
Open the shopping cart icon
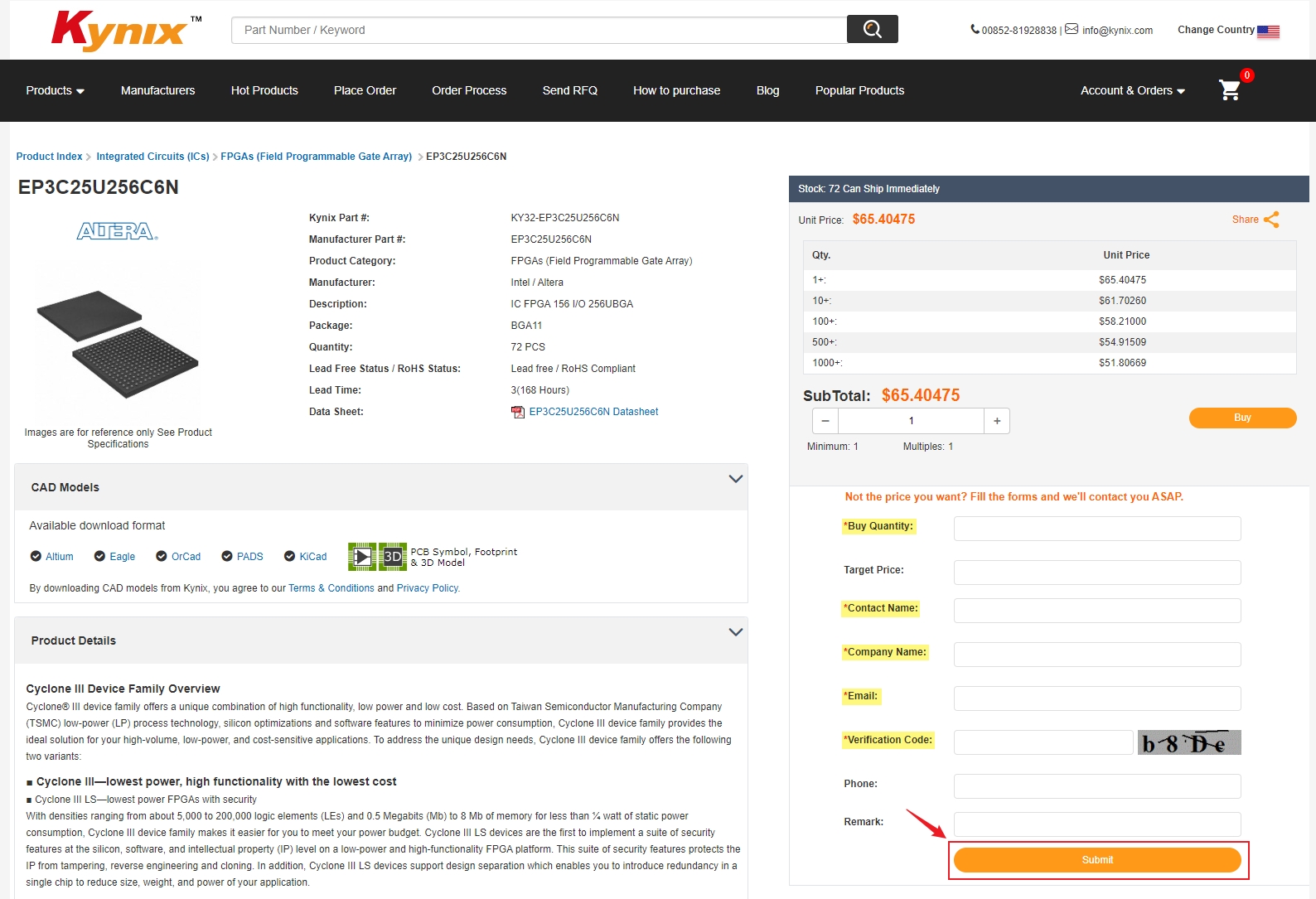pos(1230,89)
